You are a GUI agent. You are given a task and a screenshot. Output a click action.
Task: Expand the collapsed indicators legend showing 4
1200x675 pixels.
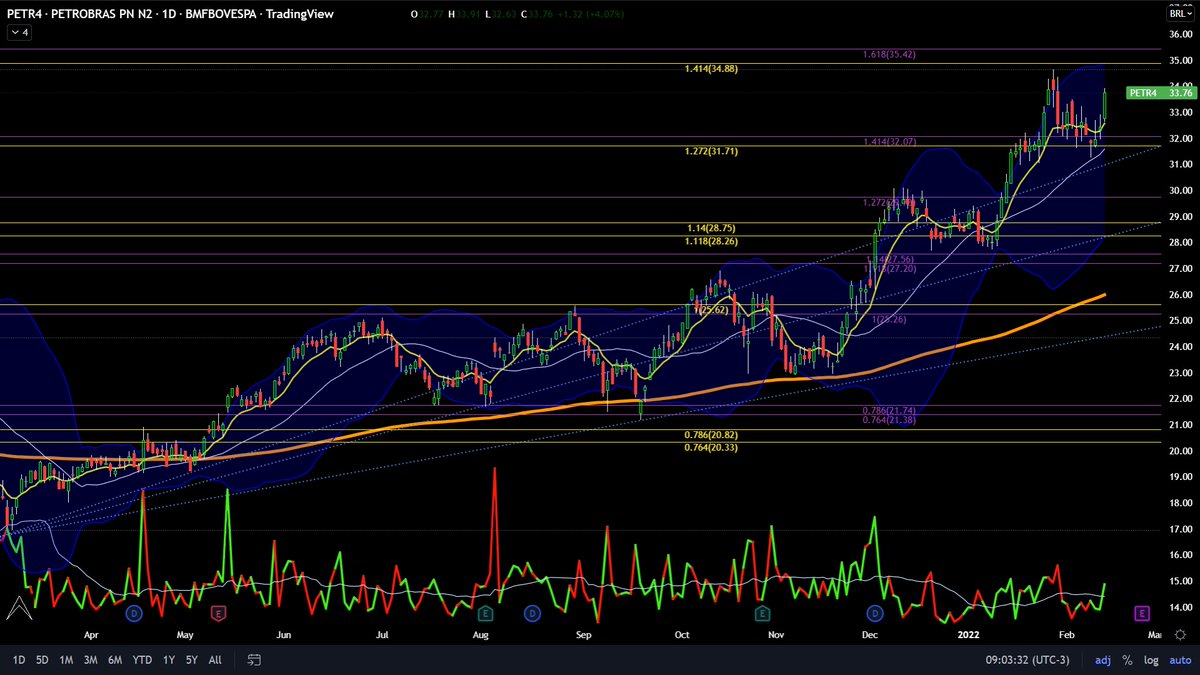coord(20,33)
